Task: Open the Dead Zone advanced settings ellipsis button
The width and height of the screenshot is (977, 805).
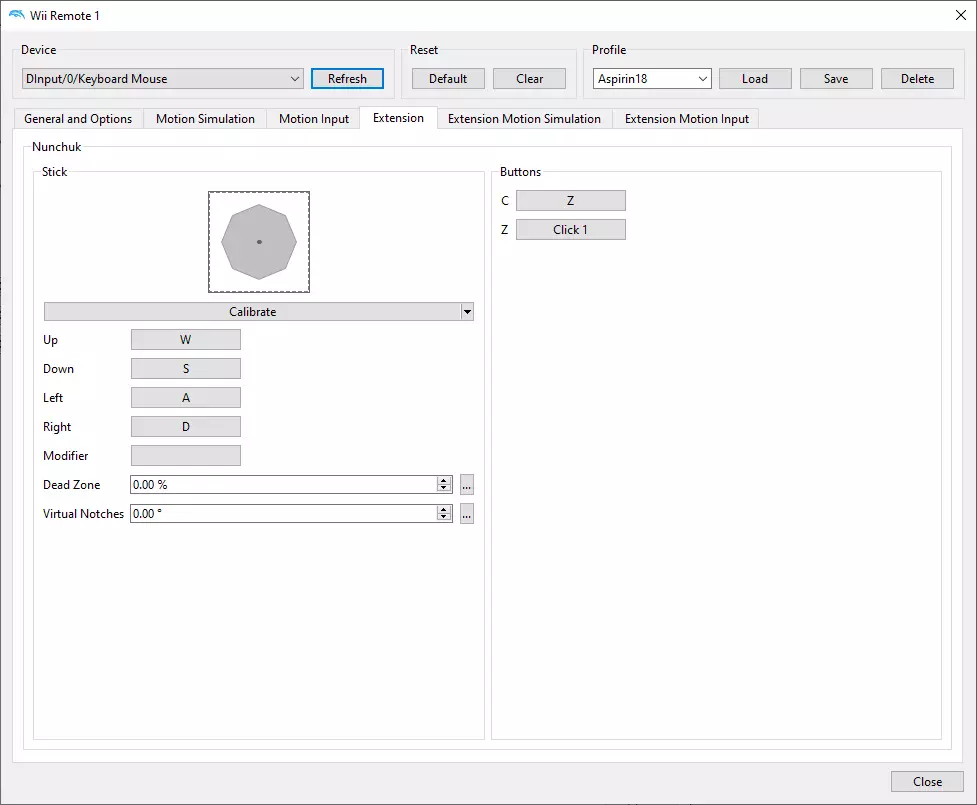Action: (466, 485)
